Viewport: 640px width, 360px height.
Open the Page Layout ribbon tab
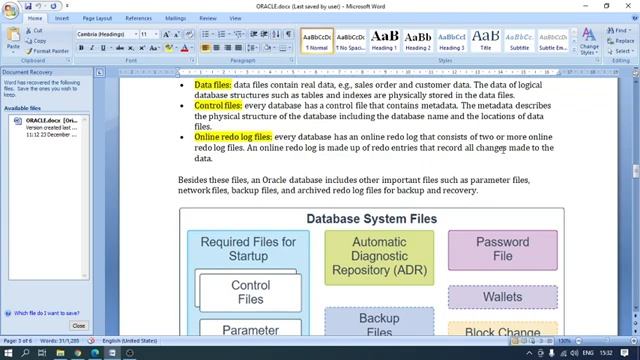click(97, 18)
